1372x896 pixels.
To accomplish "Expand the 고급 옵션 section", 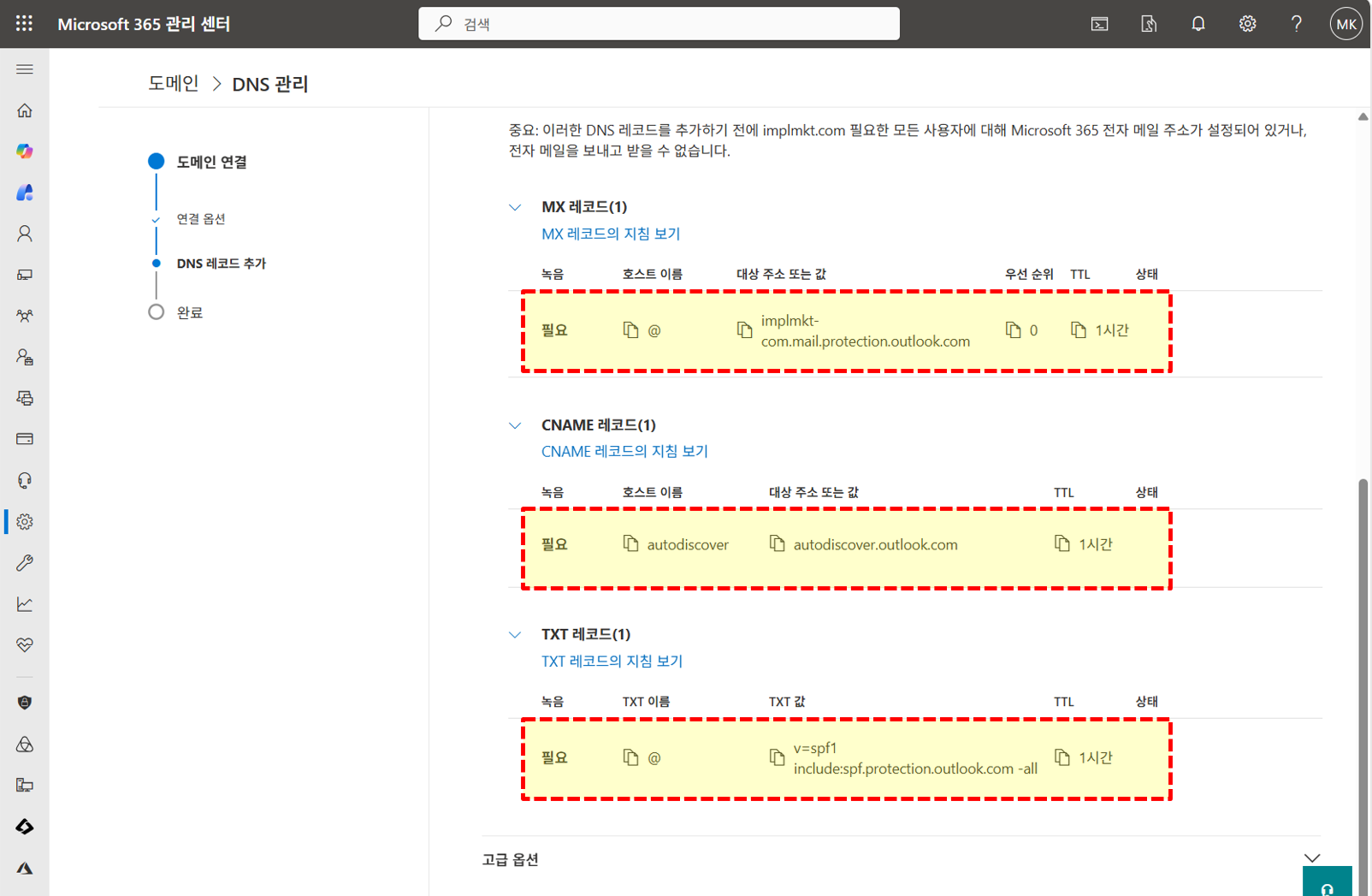I will click(1311, 858).
